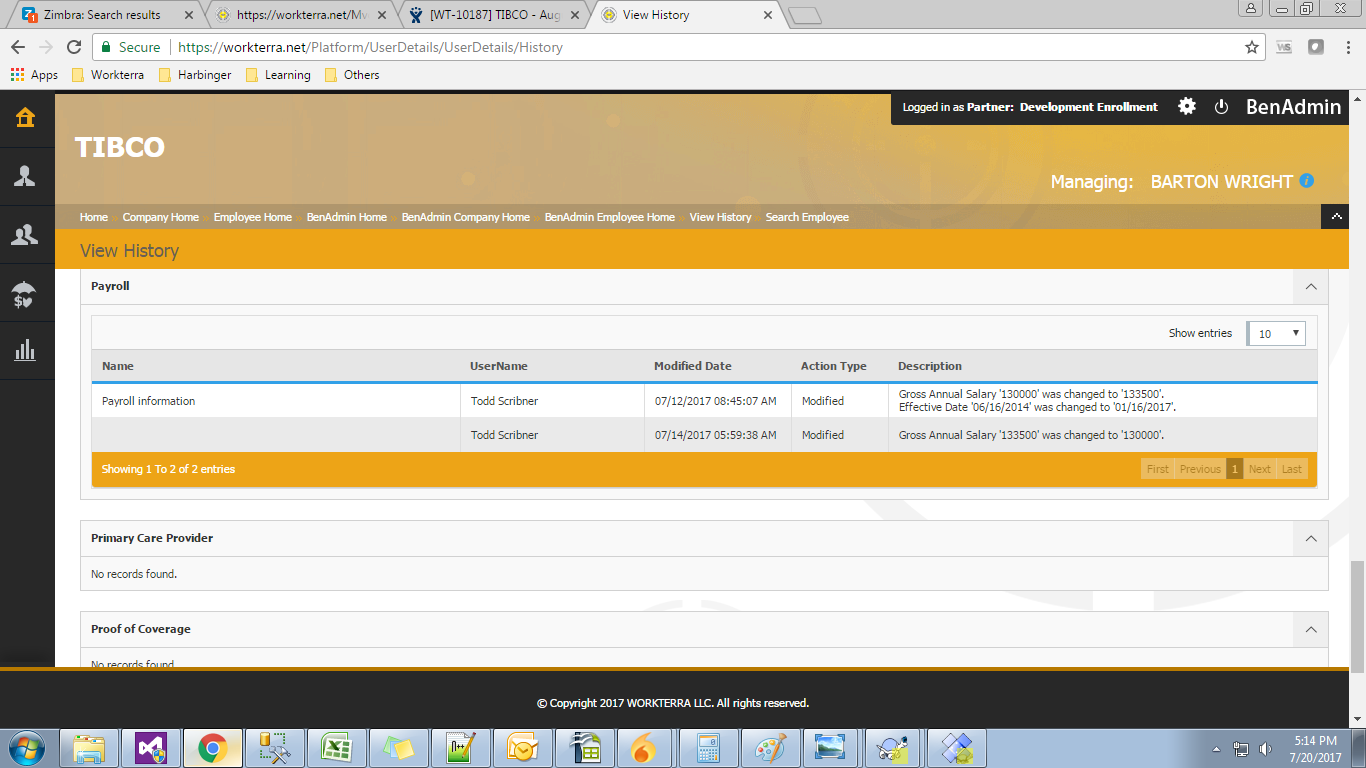Show hidden system tray icons
Image resolution: width=1366 pixels, height=768 pixels.
tap(1217, 748)
